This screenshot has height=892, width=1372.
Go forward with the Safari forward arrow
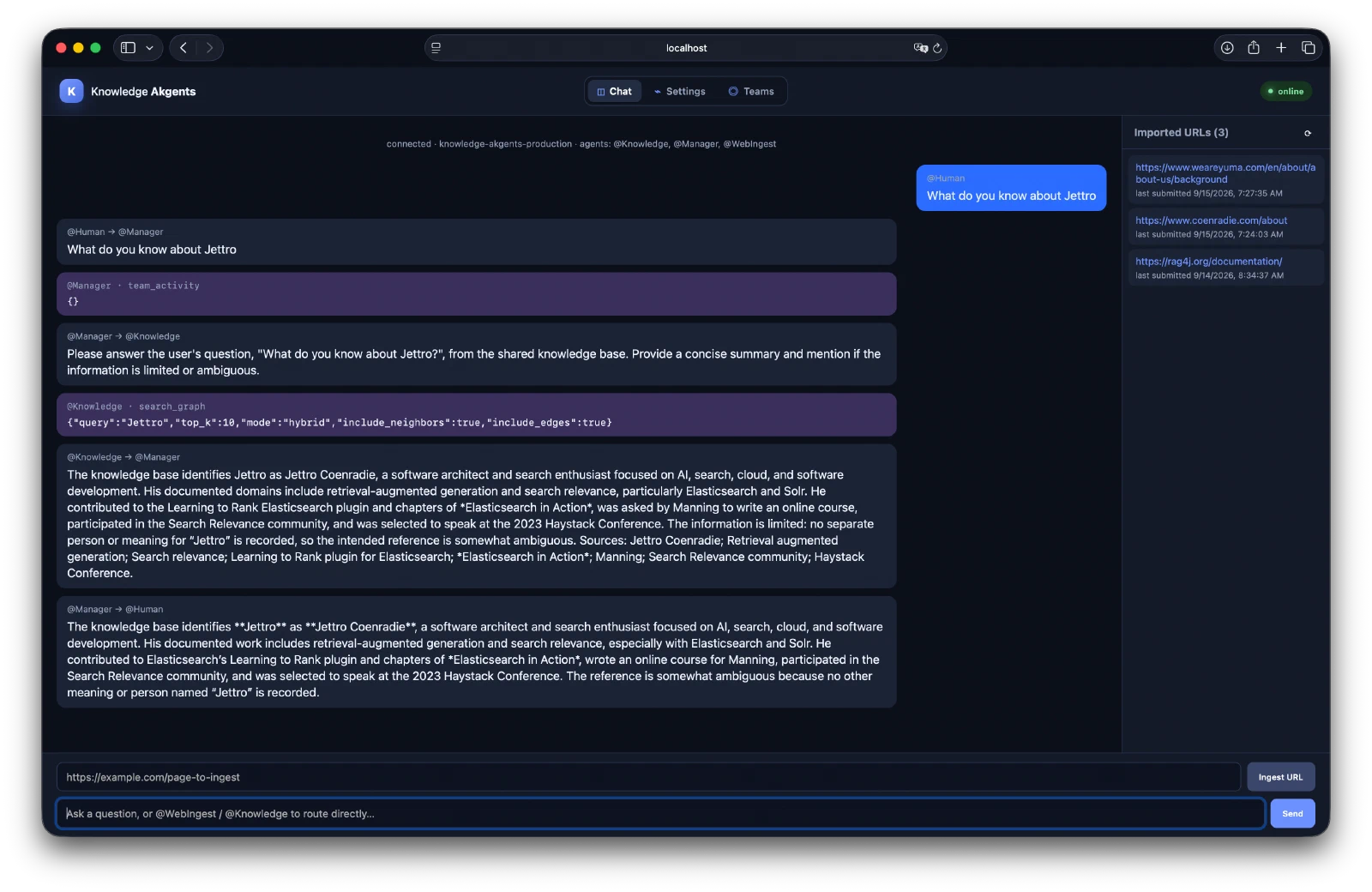point(209,48)
